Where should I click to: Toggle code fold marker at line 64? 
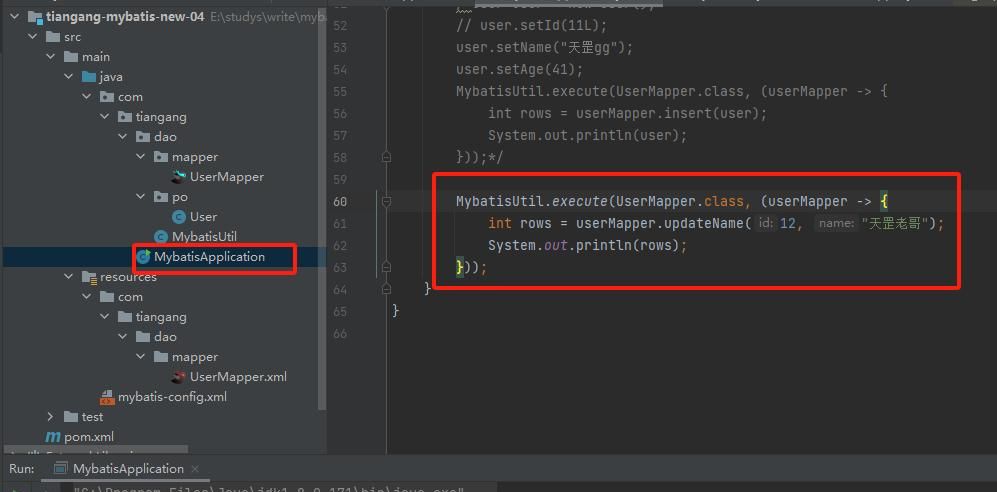point(386,289)
